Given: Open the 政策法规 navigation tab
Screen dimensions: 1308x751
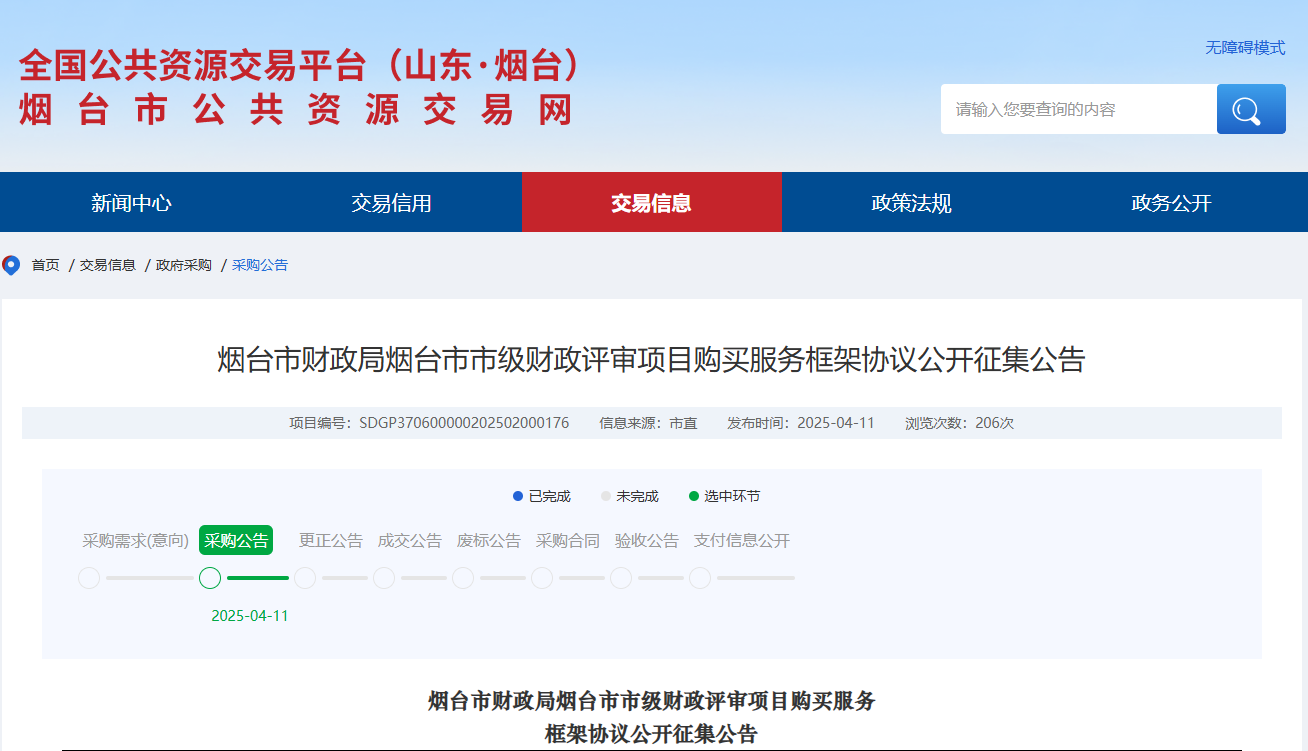Looking at the screenshot, I should (x=911, y=203).
